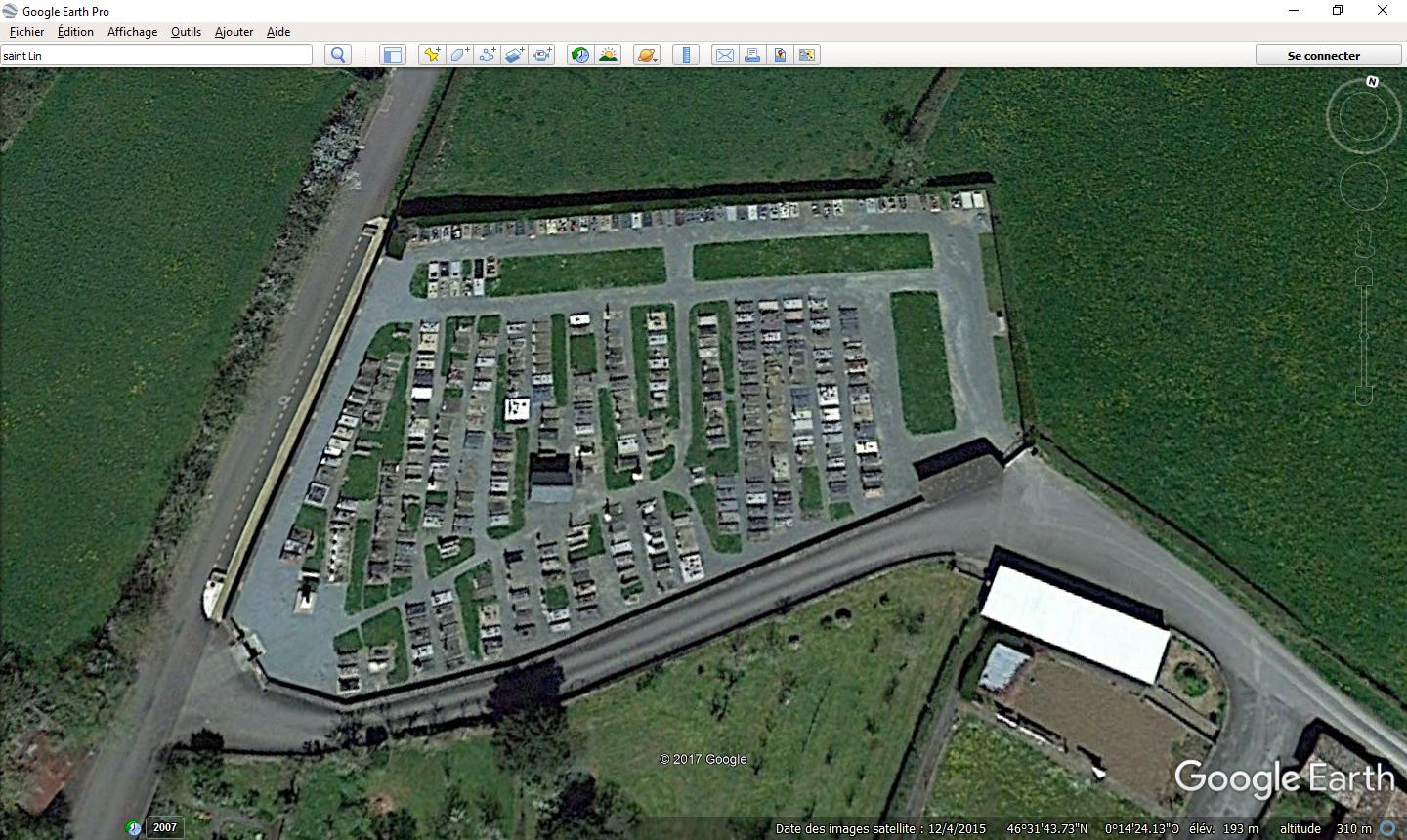1407x840 pixels.
Task: Open the Outils menu
Action: (186, 31)
